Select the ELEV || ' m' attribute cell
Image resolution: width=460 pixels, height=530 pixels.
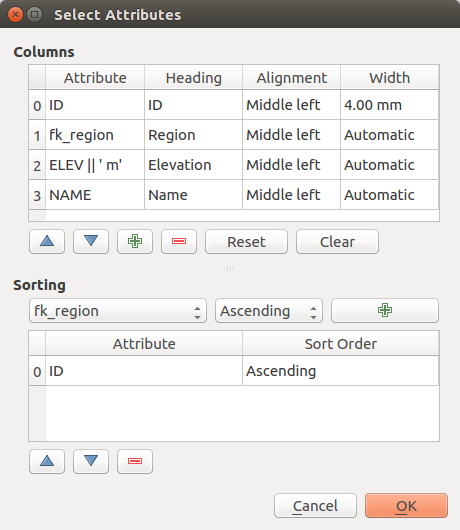click(x=95, y=165)
